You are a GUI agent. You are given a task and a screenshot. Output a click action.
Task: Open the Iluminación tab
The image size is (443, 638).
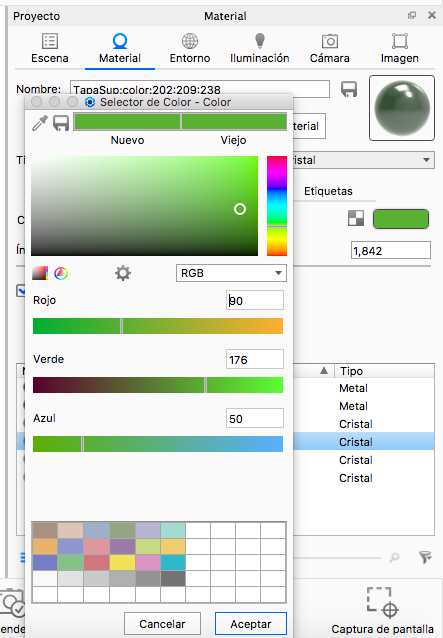[x=260, y=48]
